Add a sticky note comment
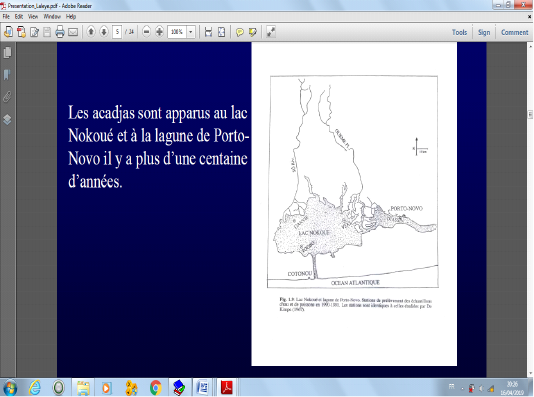This screenshot has height=397, width=534. click(x=240, y=32)
